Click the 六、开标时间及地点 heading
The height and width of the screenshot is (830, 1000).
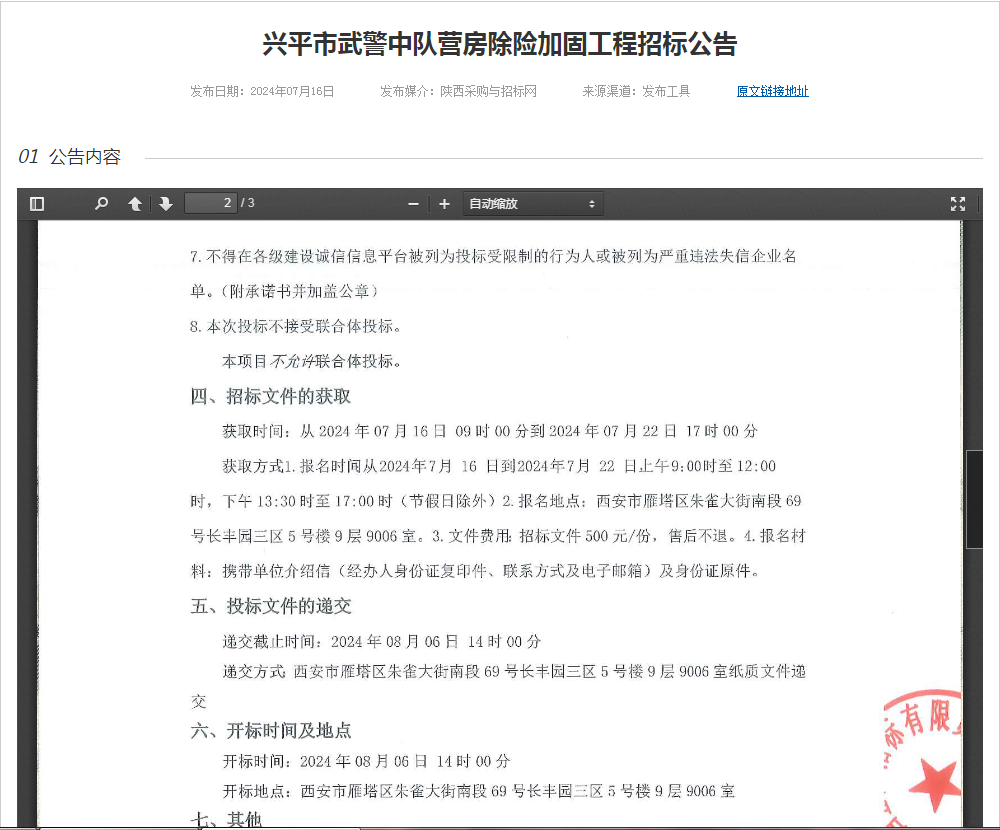click(271, 730)
